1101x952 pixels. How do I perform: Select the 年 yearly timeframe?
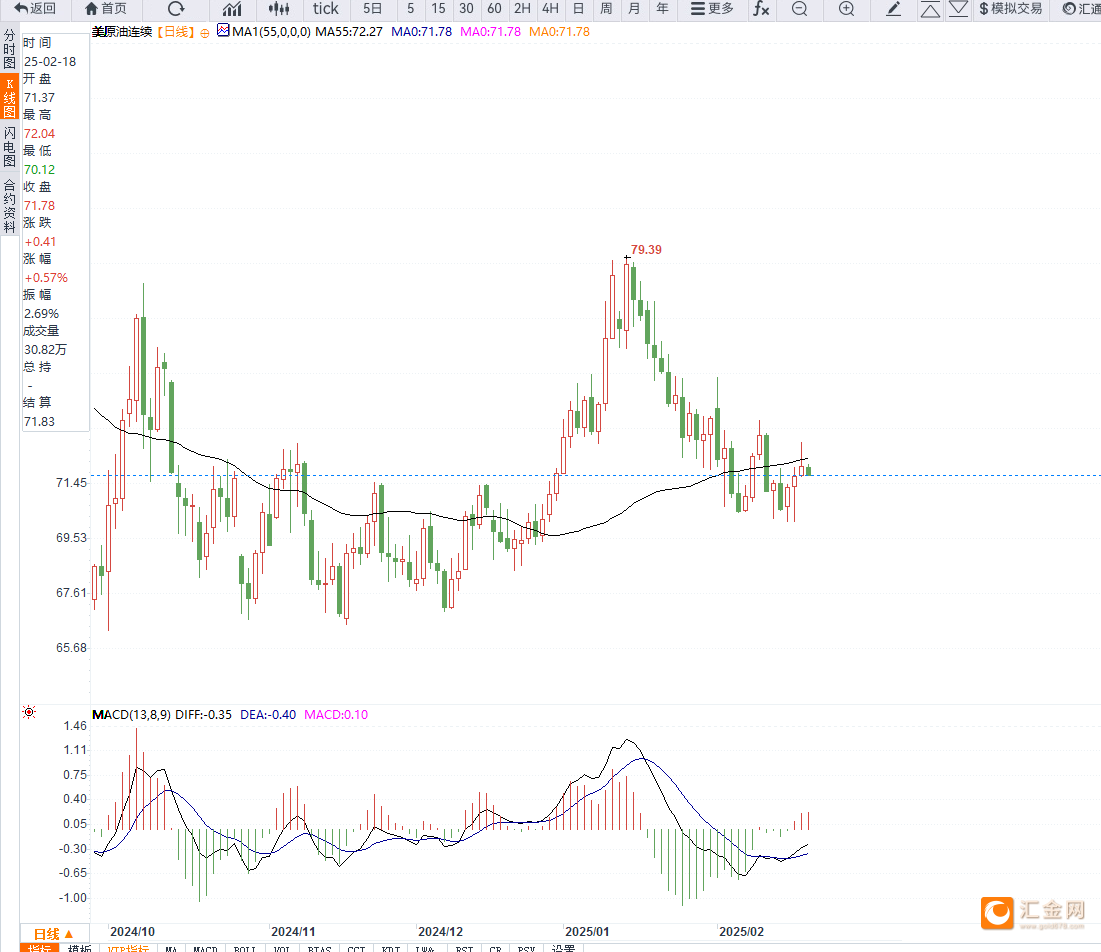coord(662,8)
